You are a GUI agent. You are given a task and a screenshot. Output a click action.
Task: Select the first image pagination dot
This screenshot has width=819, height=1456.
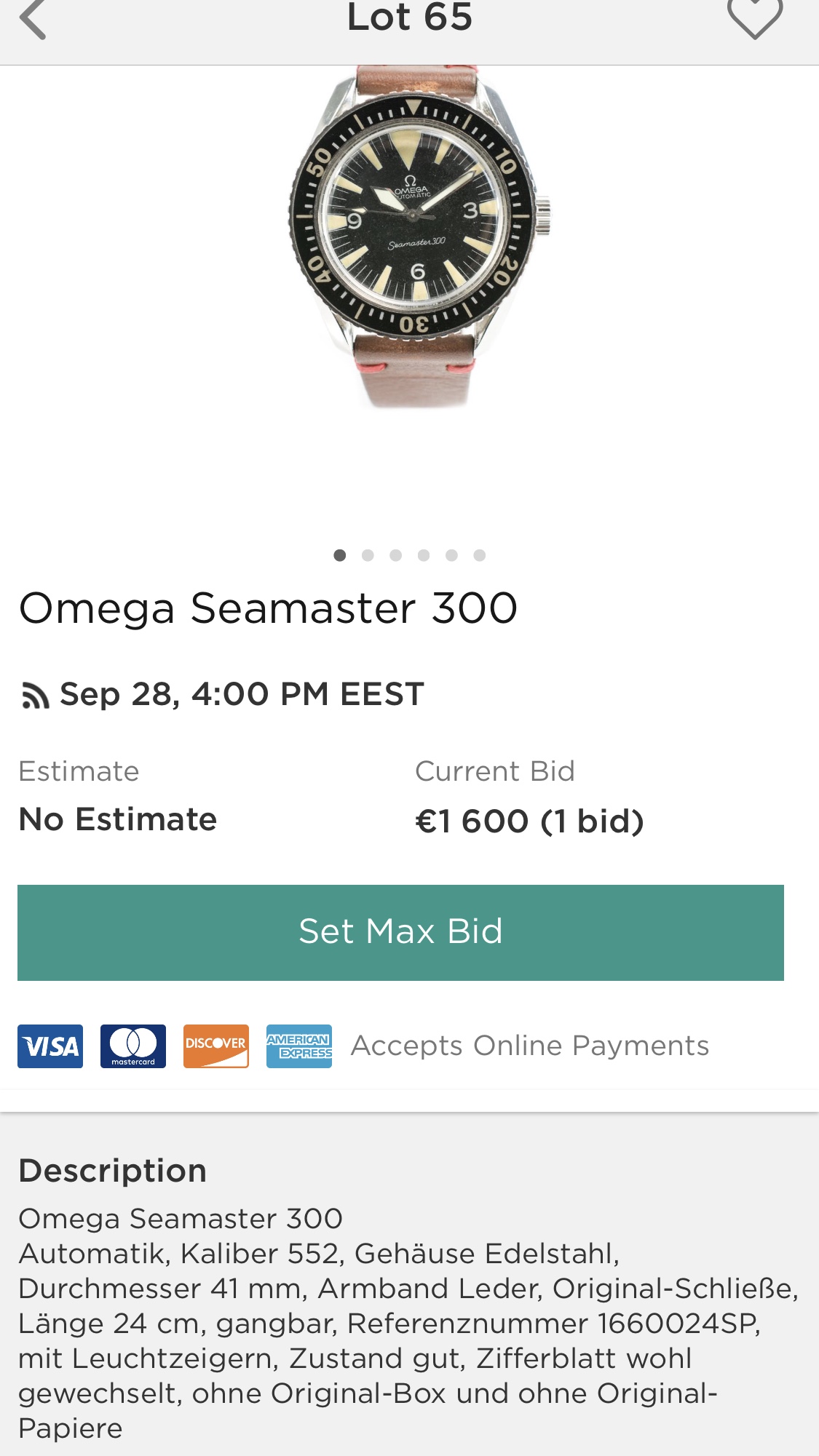(339, 555)
